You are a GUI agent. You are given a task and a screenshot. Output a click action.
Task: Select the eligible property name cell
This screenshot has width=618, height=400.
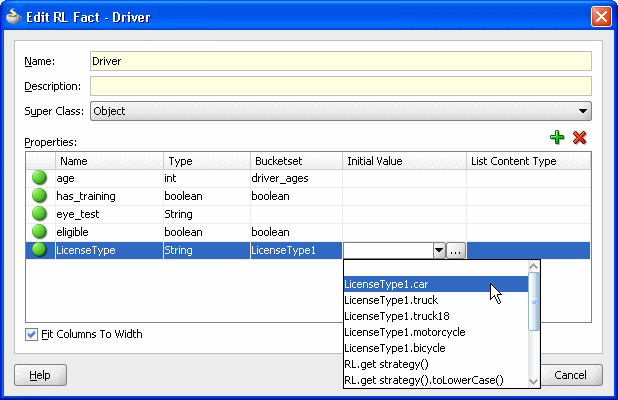[x=109, y=232]
